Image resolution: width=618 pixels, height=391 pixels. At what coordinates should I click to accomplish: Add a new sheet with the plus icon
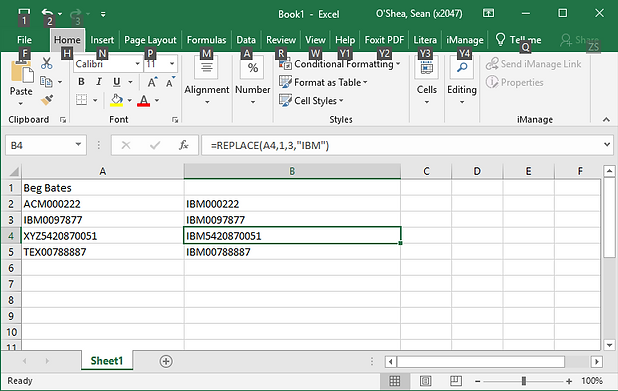coord(166,361)
